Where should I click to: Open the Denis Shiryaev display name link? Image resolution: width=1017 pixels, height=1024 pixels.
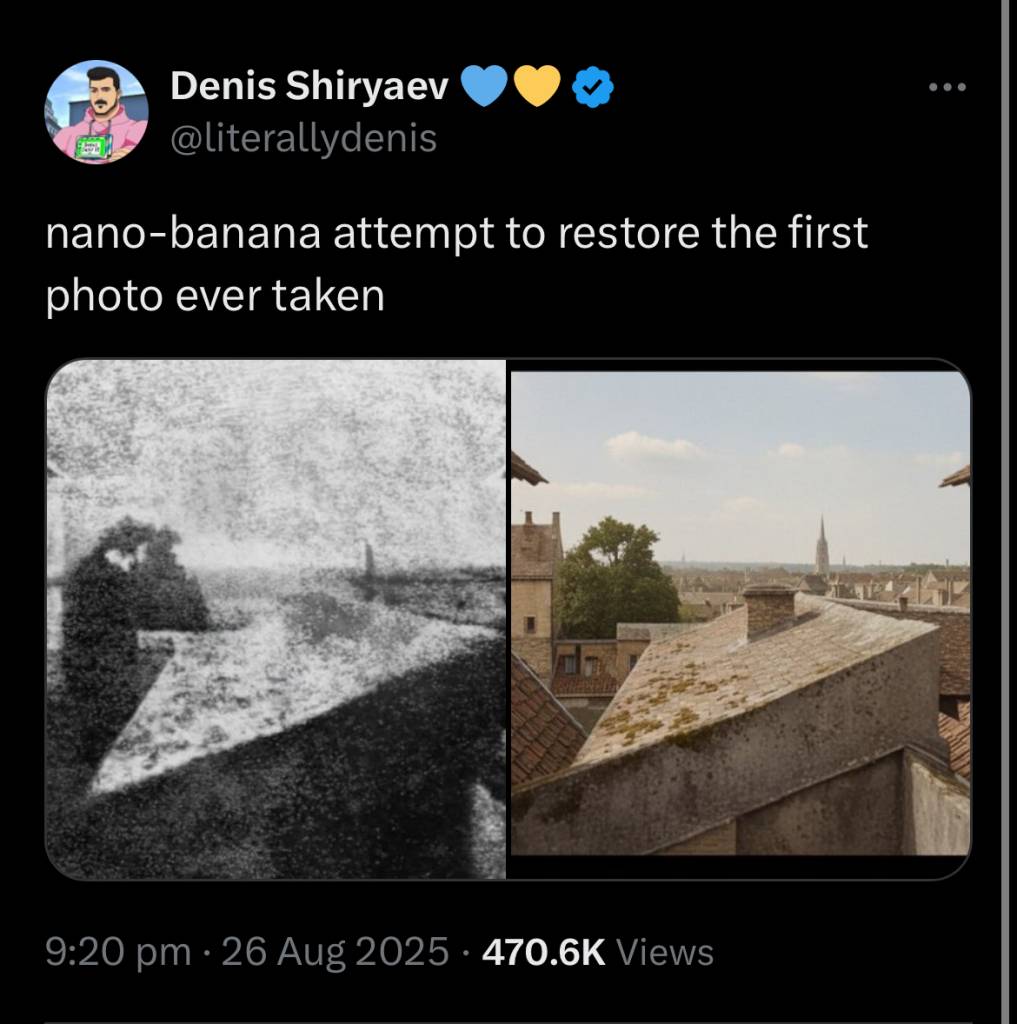310,88
